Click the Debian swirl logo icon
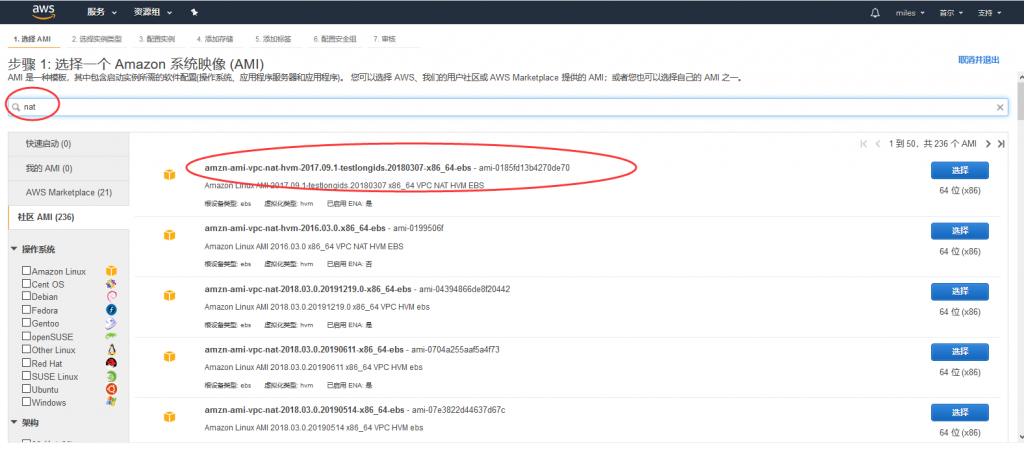The width and height of the screenshot is (1024, 470). pyautogui.click(x=112, y=296)
